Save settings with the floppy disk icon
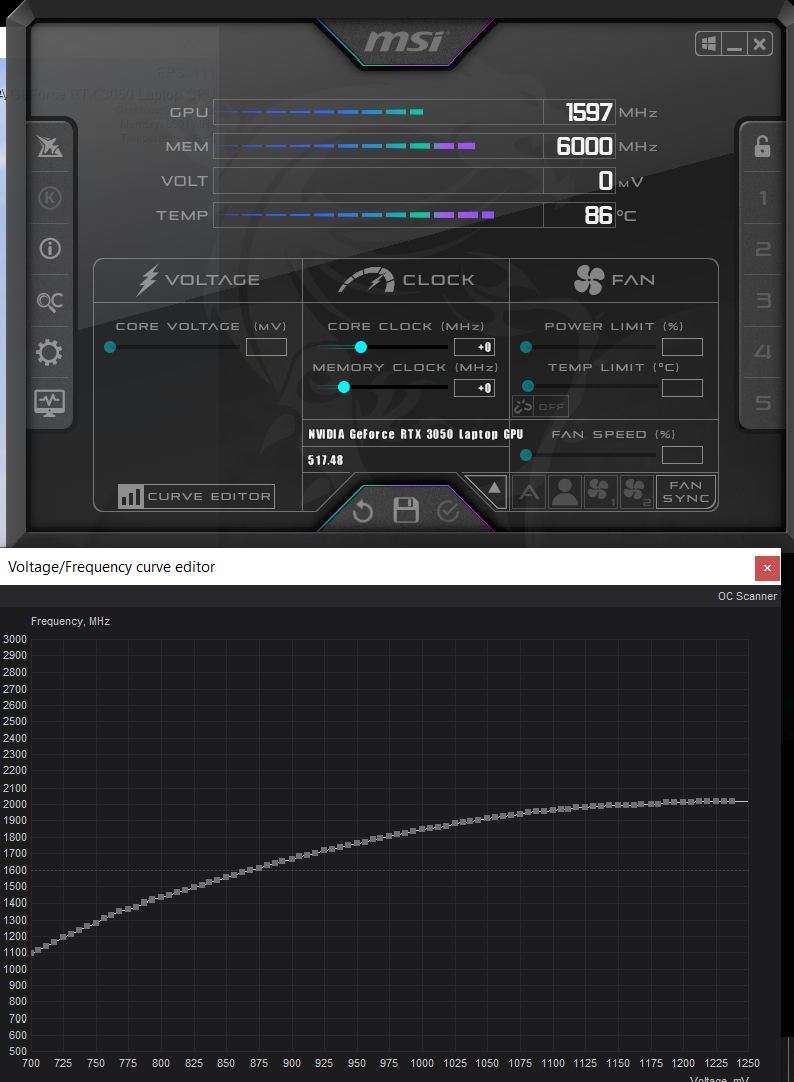 (406, 511)
